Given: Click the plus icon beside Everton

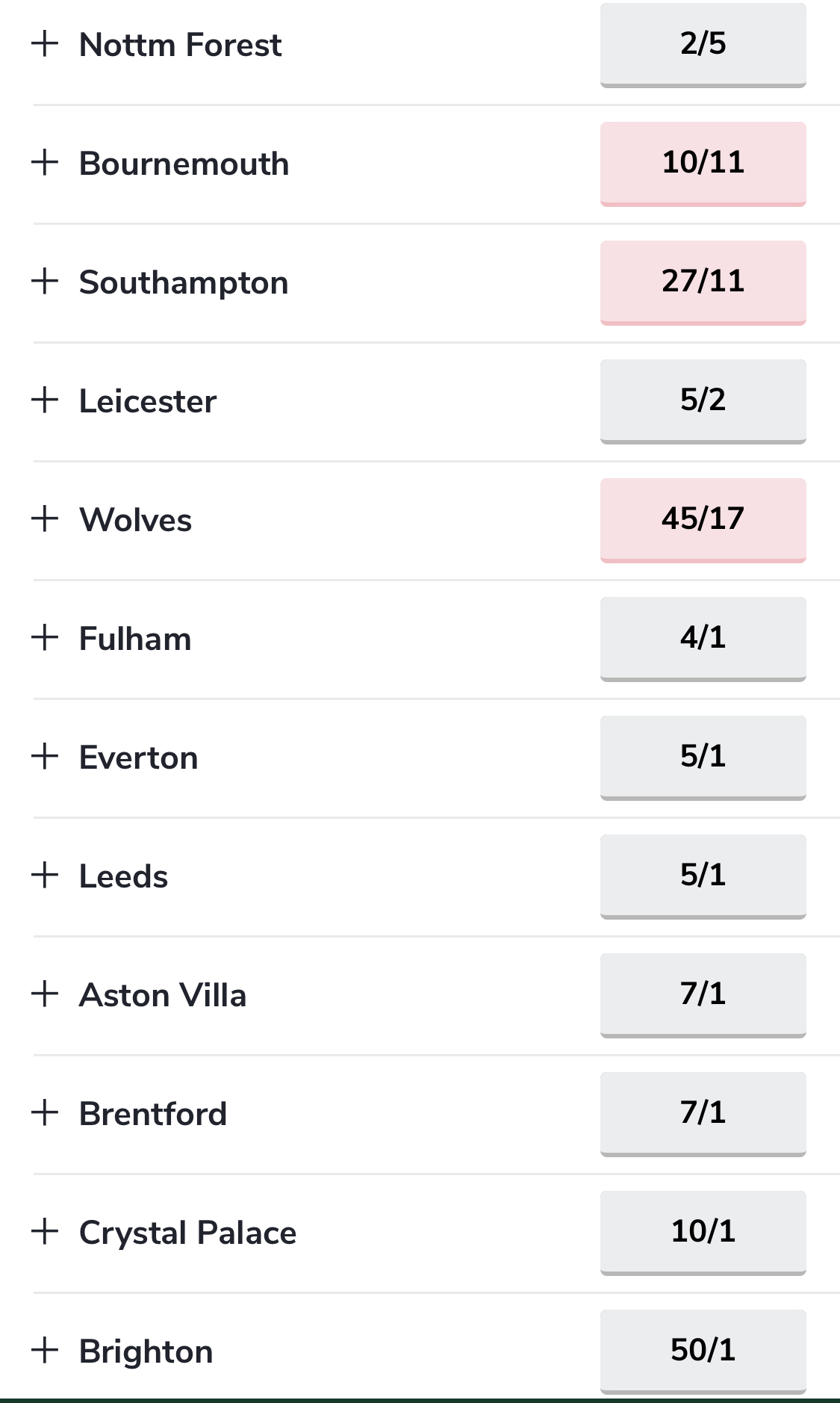Looking at the screenshot, I should pyautogui.click(x=45, y=757).
